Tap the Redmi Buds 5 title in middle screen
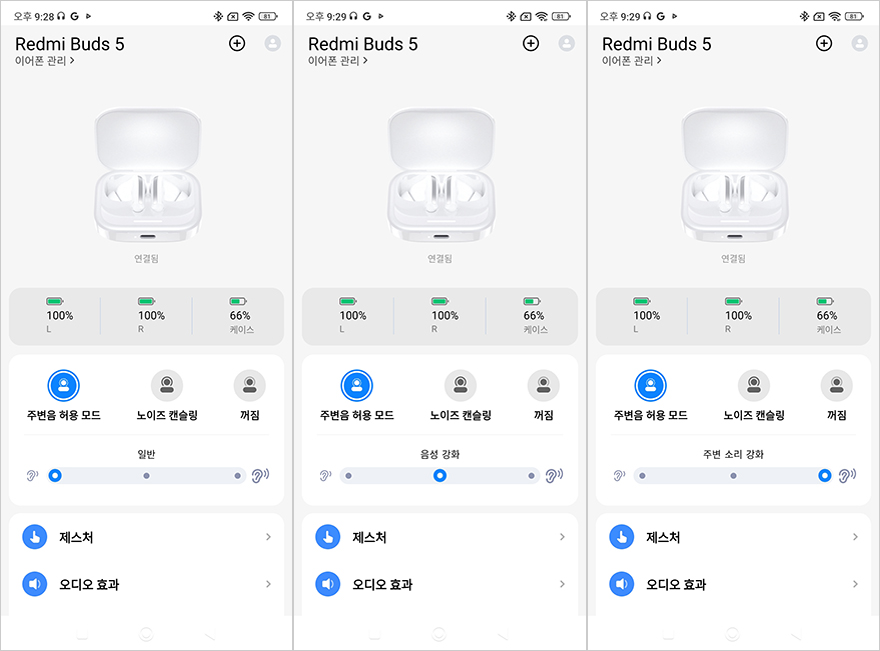Viewport: 880px width, 651px height. pyautogui.click(x=363, y=44)
